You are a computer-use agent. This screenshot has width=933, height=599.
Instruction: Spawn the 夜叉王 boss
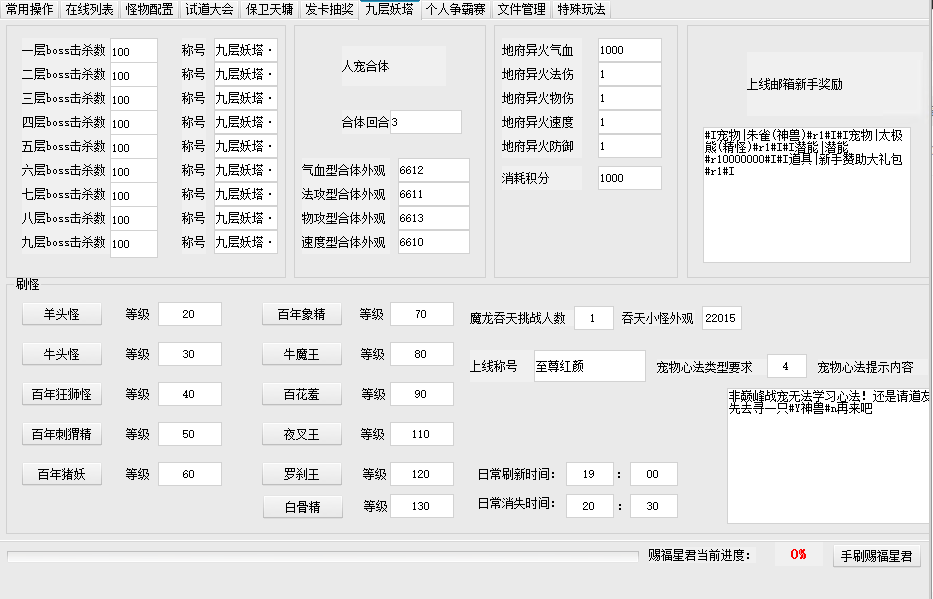pos(302,434)
